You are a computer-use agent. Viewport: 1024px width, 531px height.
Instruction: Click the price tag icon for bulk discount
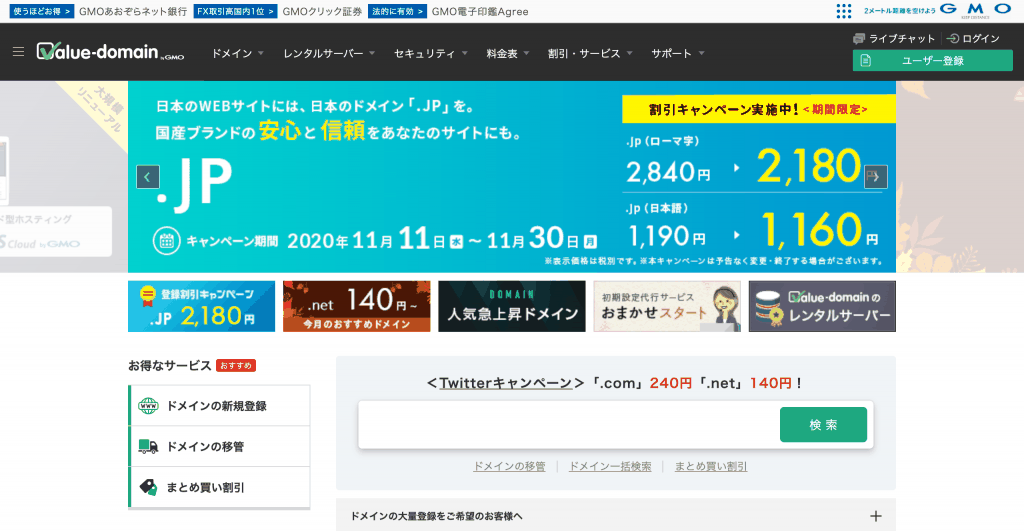click(148, 487)
